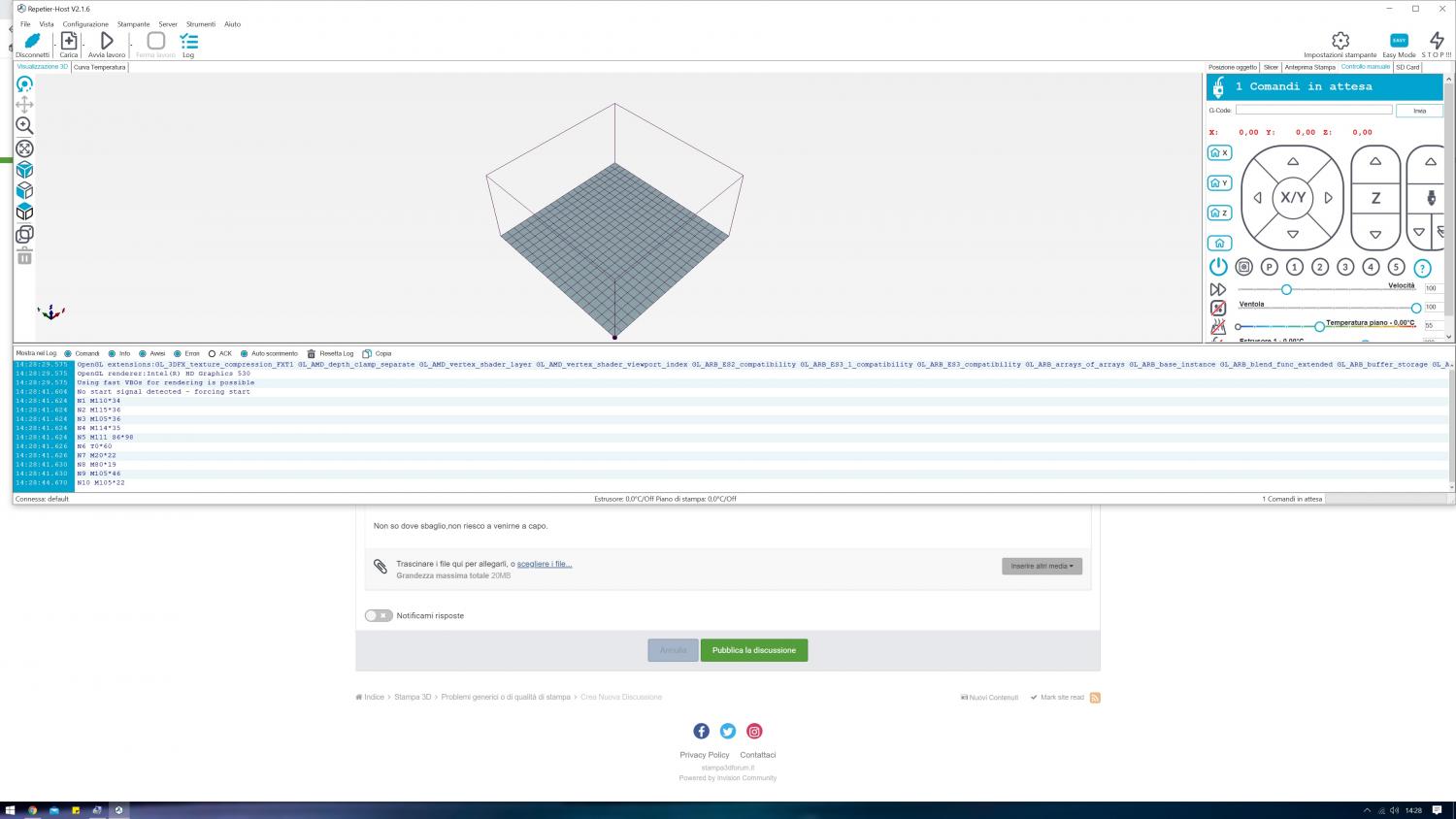Click the trash delete object icon
Screen dimensions: 1456x819
[24, 255]
